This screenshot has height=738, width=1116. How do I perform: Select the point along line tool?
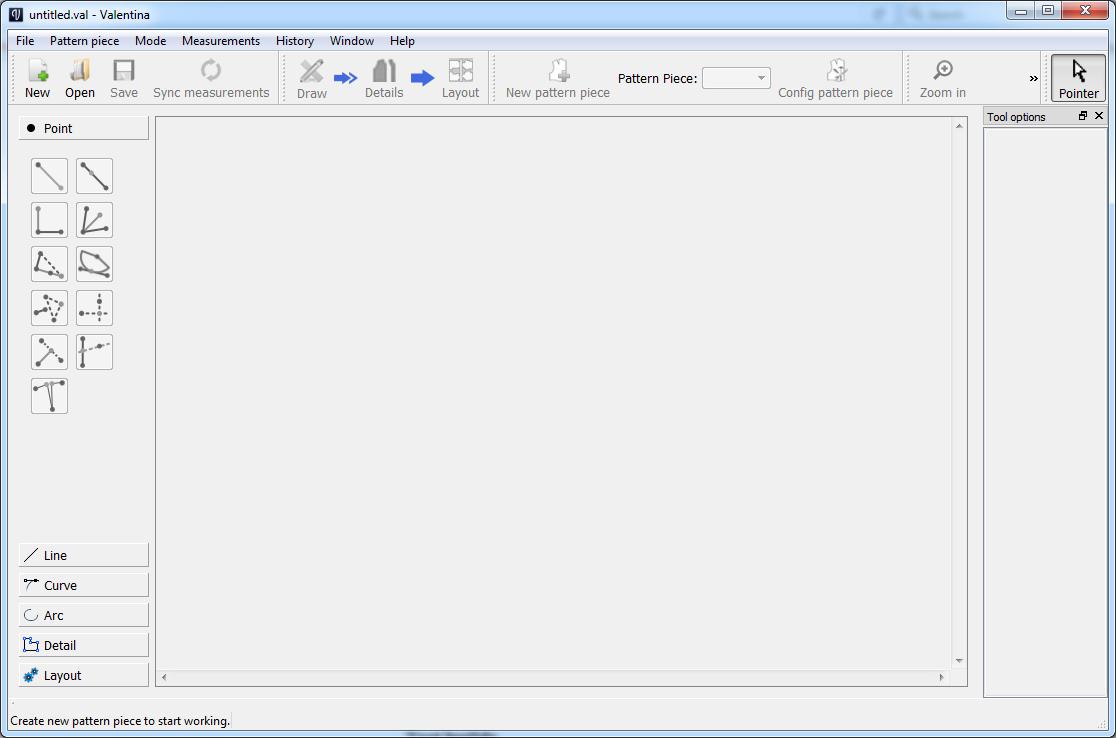(x=94, y=176)
